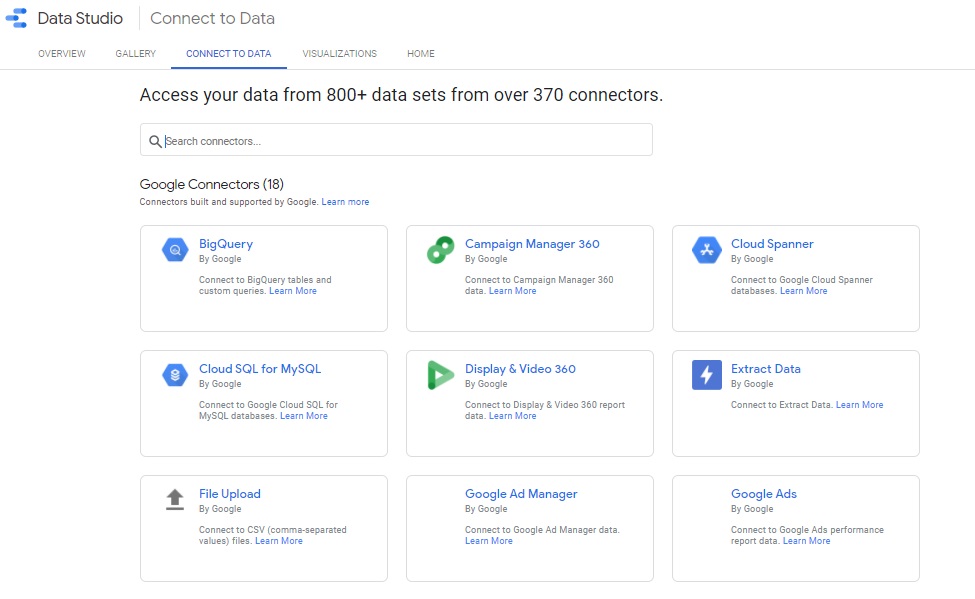This screenshot has width=975, height=599.
Task: Click Learn More on the Google Ads card
Action: click(x=806, y=540)
